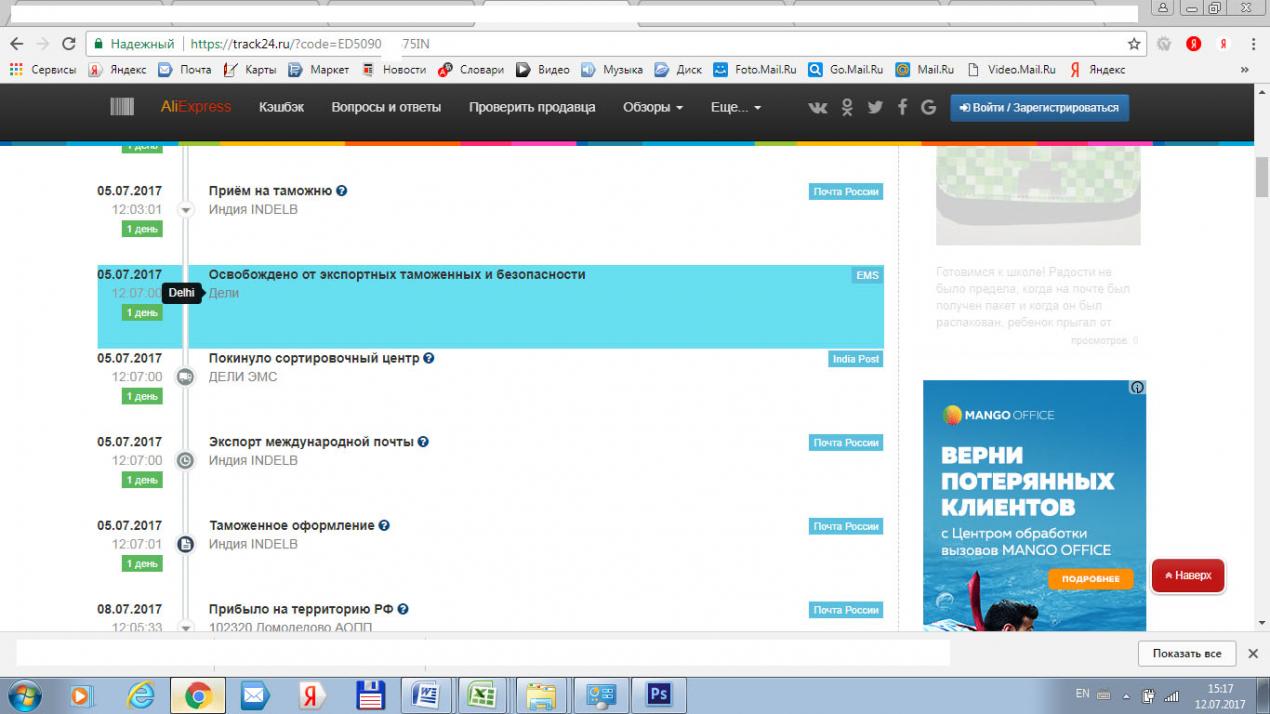Reload the page with refresh icon
The width and height of the screenshot is (1270, 714).
69,44
